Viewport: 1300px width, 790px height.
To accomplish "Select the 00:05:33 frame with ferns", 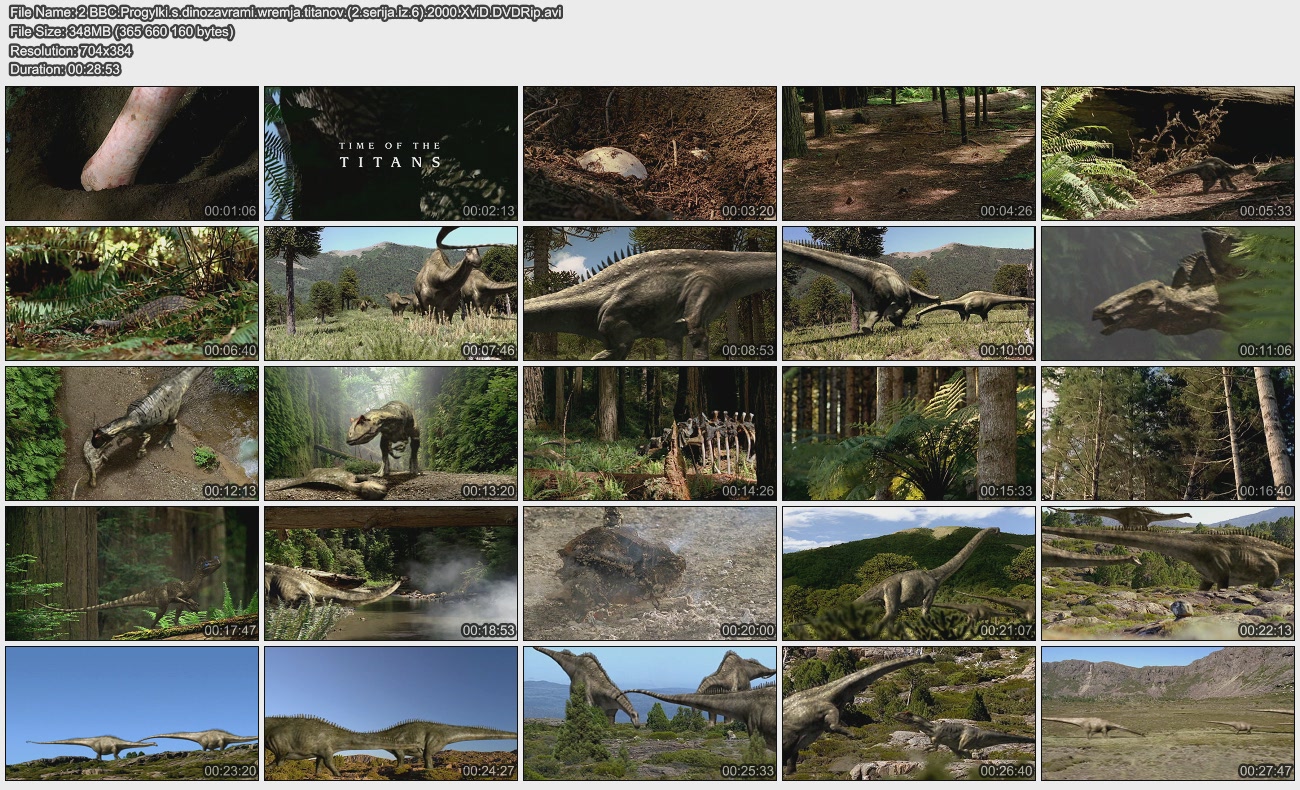I will click(x=1167, y=153).
